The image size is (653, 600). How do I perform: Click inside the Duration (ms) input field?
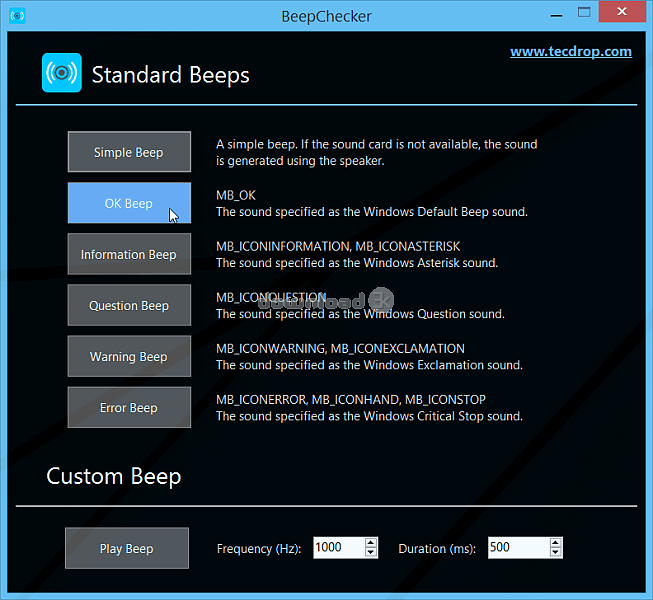pyautogui.click(x=516, y=548)
